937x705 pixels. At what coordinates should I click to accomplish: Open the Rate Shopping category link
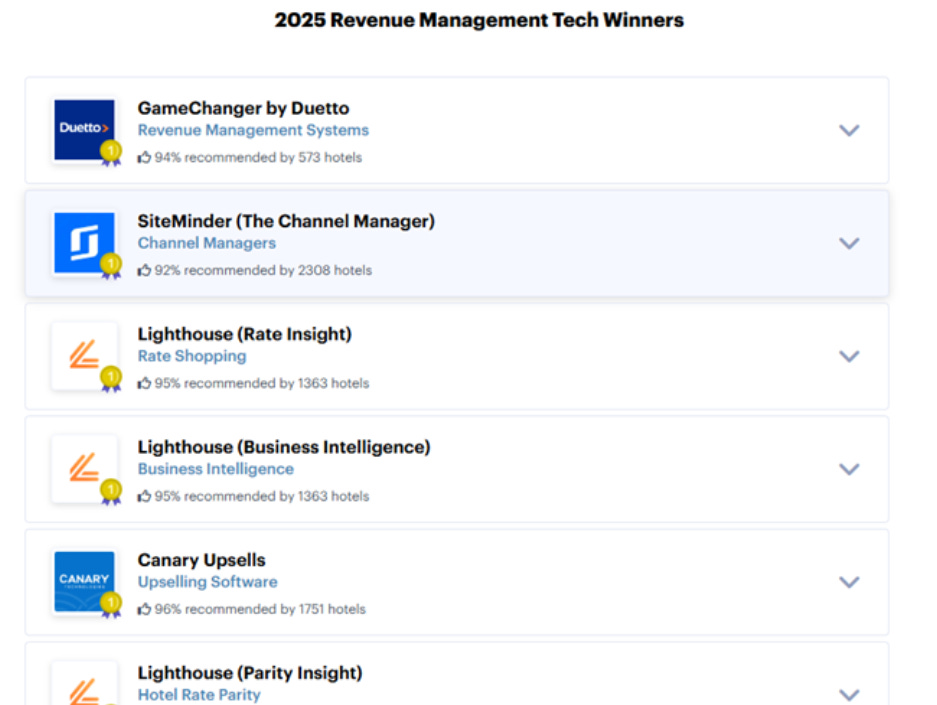pyautogui.click(x=192, y=356)
